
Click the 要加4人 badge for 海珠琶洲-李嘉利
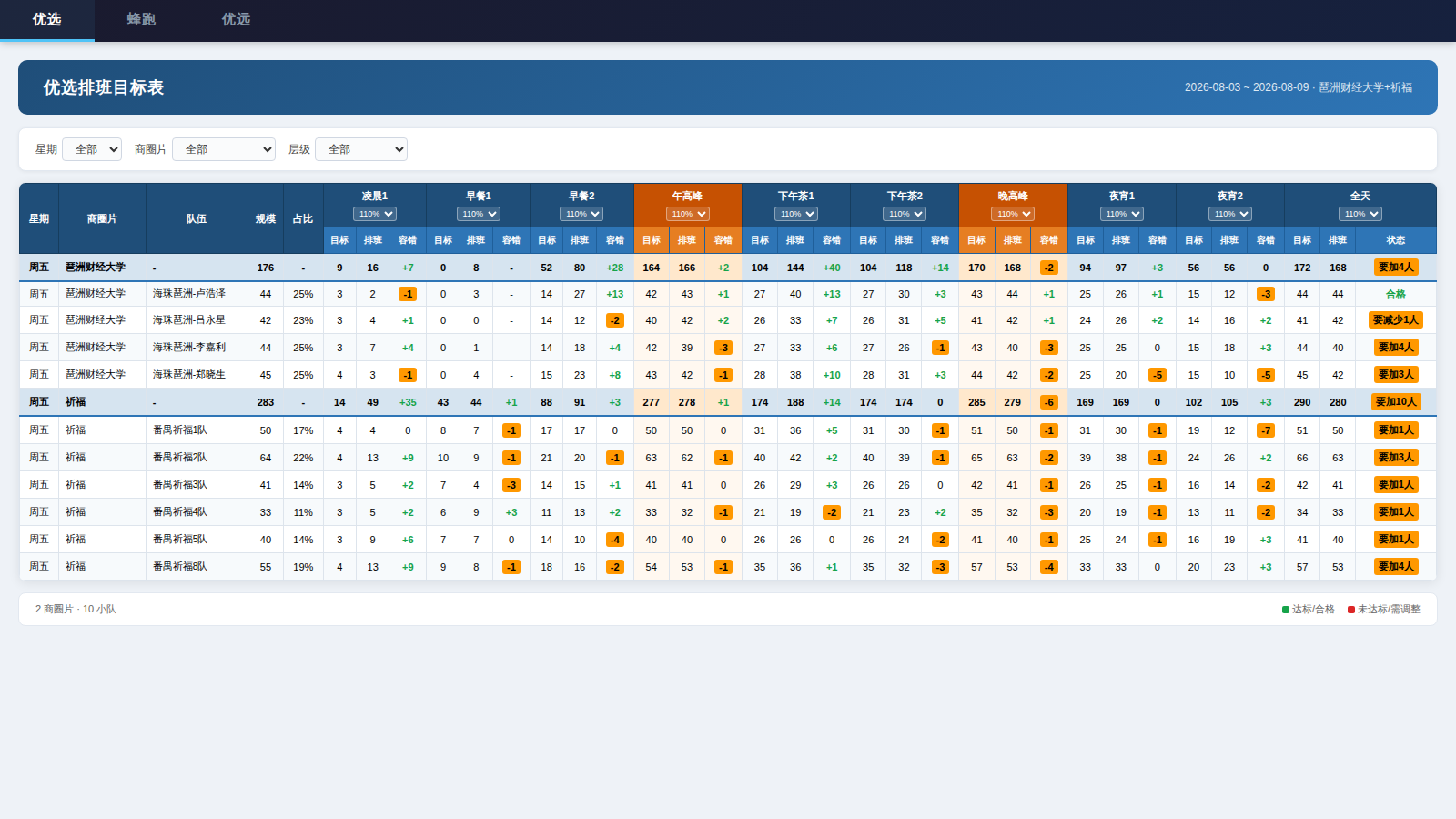tap(1396, 348)
